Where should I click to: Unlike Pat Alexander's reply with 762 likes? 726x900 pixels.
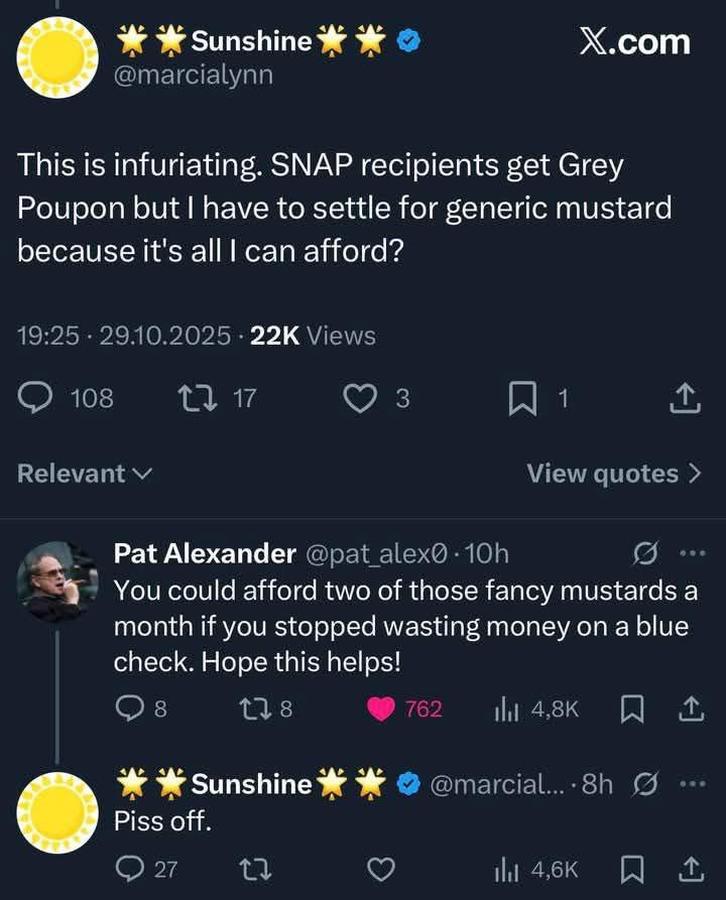point(381,709)
